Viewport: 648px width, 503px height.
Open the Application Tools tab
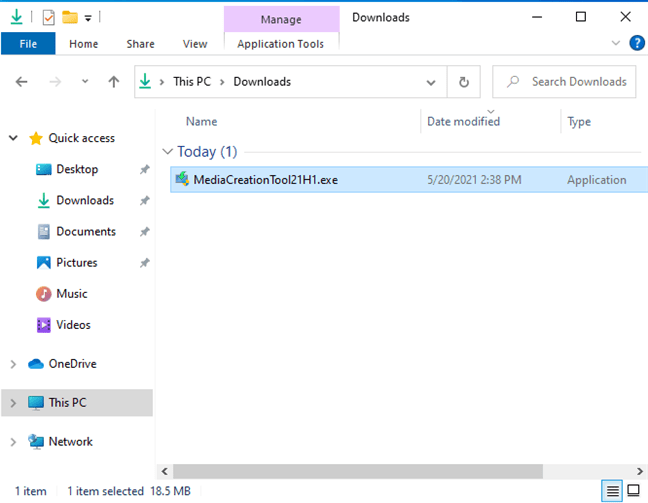coord(281,44)
